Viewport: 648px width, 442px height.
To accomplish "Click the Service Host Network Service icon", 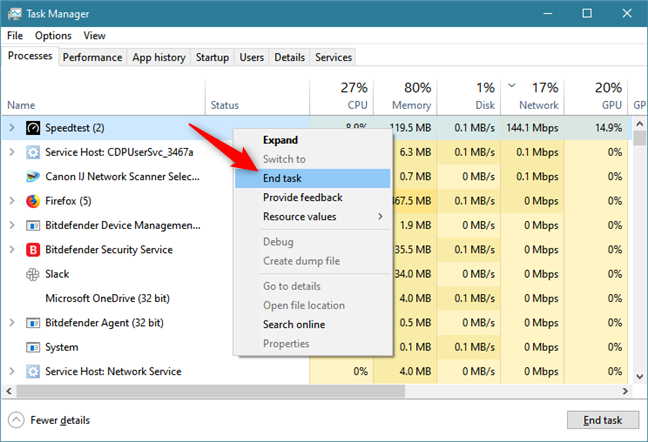I will (x=33, y=372).
